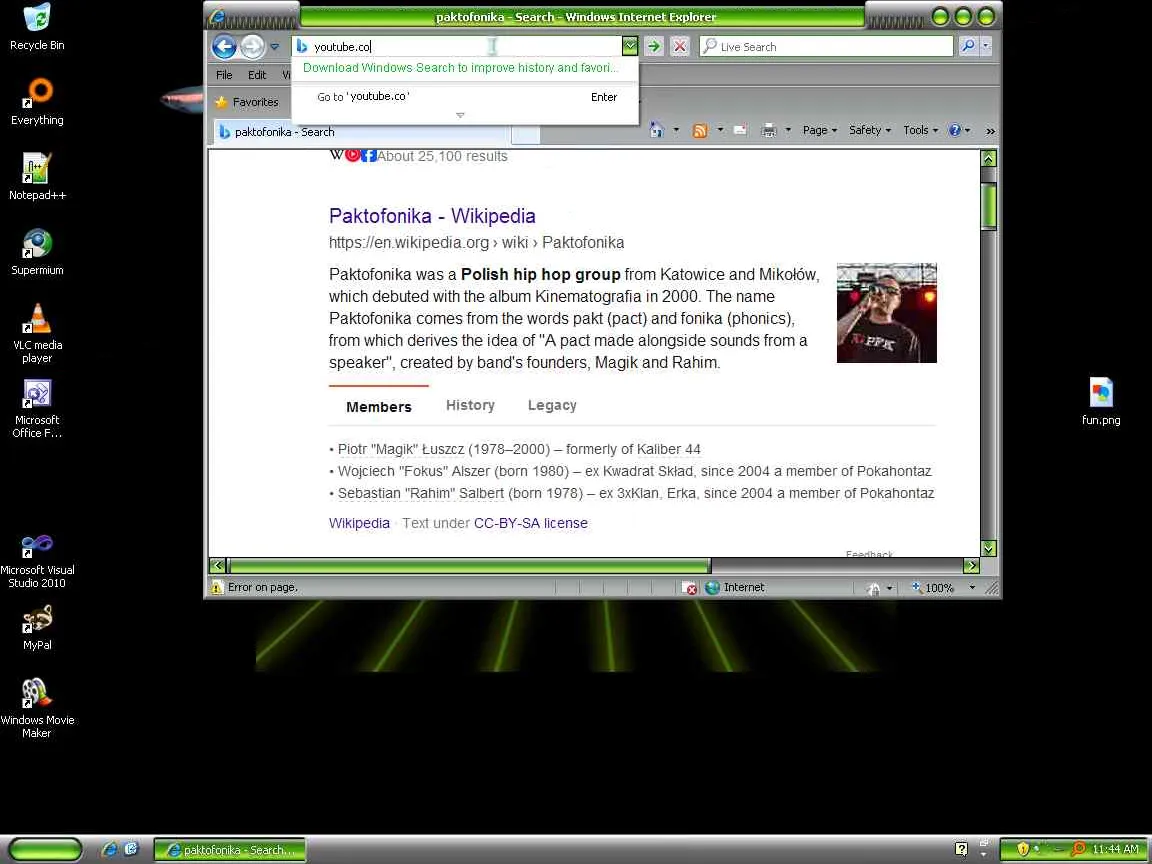Click the horizontal scrollbar left arrow
The width and height of the screenshot is (1152, 864).
tap(217, 565)
